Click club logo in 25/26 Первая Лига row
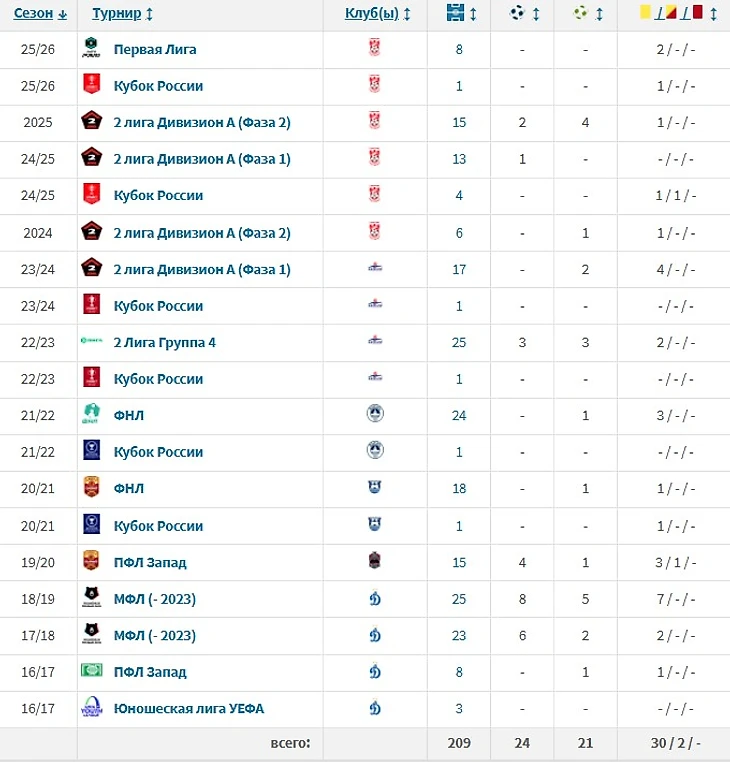 (375, 49)
